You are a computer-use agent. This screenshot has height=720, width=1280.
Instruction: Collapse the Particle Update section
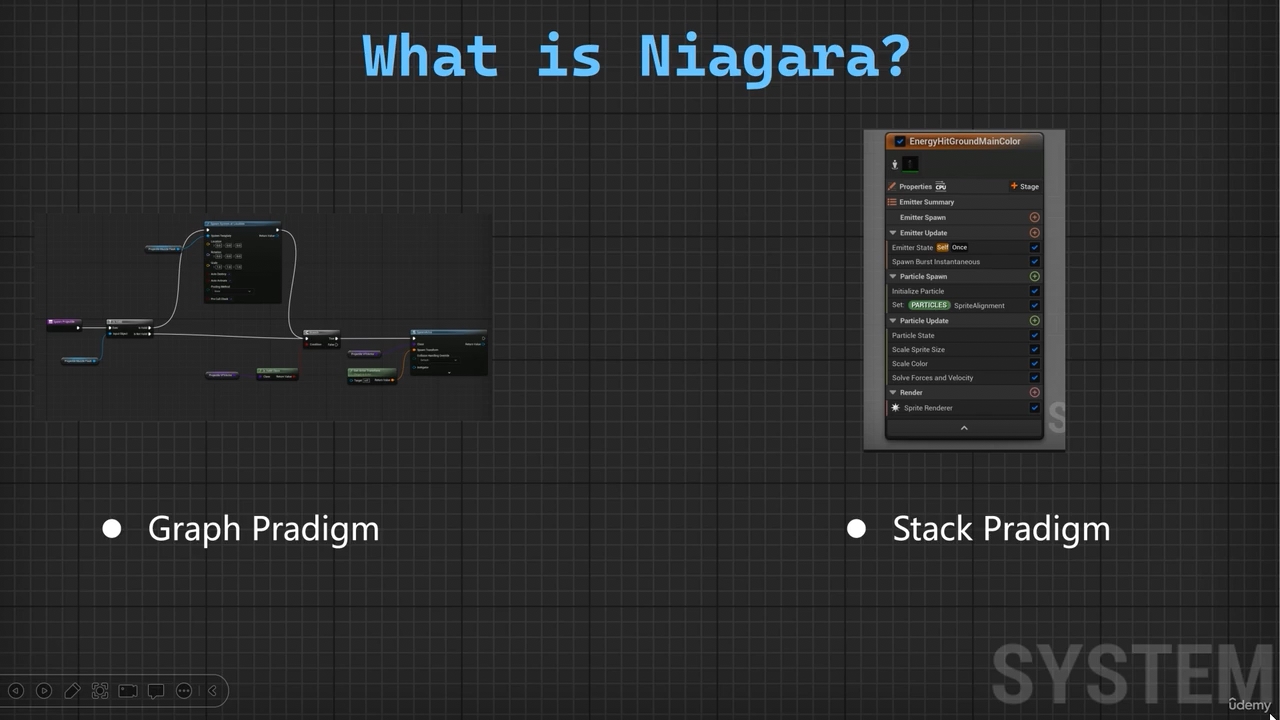click(x=893, y=321)
